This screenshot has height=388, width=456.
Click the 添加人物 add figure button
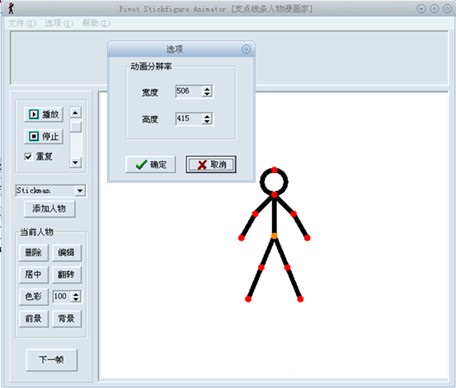coord(49,209)
